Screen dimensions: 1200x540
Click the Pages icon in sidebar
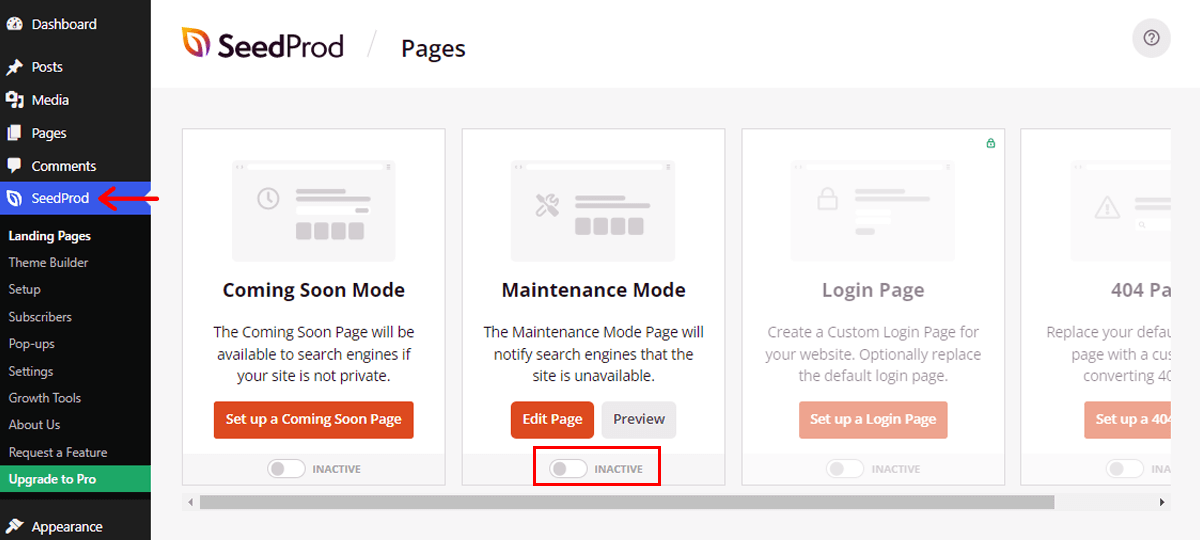click(x=14, y=133)
